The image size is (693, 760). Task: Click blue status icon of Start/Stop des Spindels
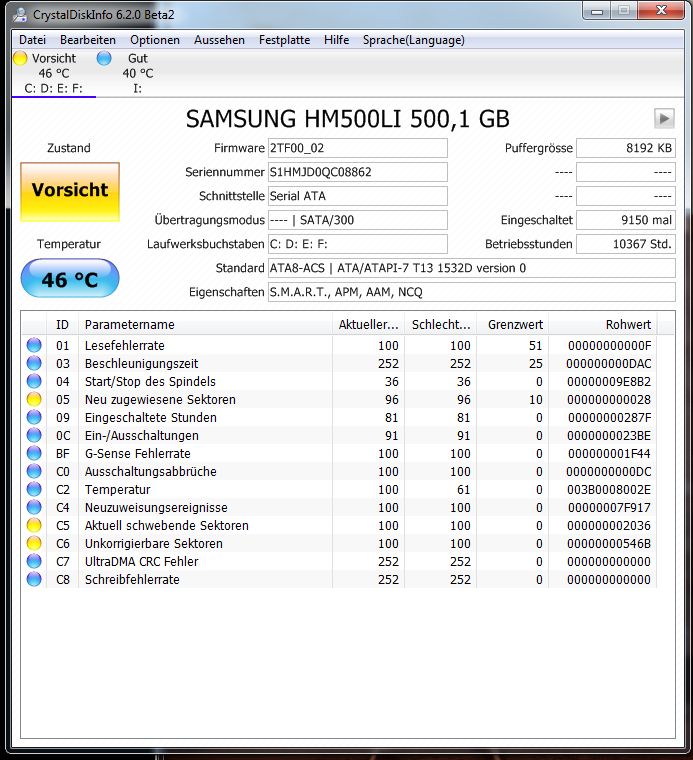(x=34, y=381)
